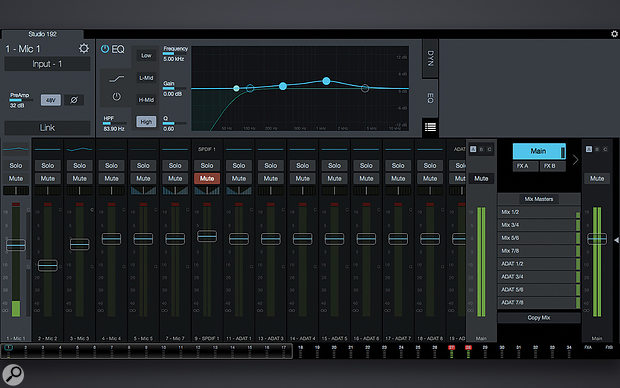Select the High EQ band

coord(146,122)
